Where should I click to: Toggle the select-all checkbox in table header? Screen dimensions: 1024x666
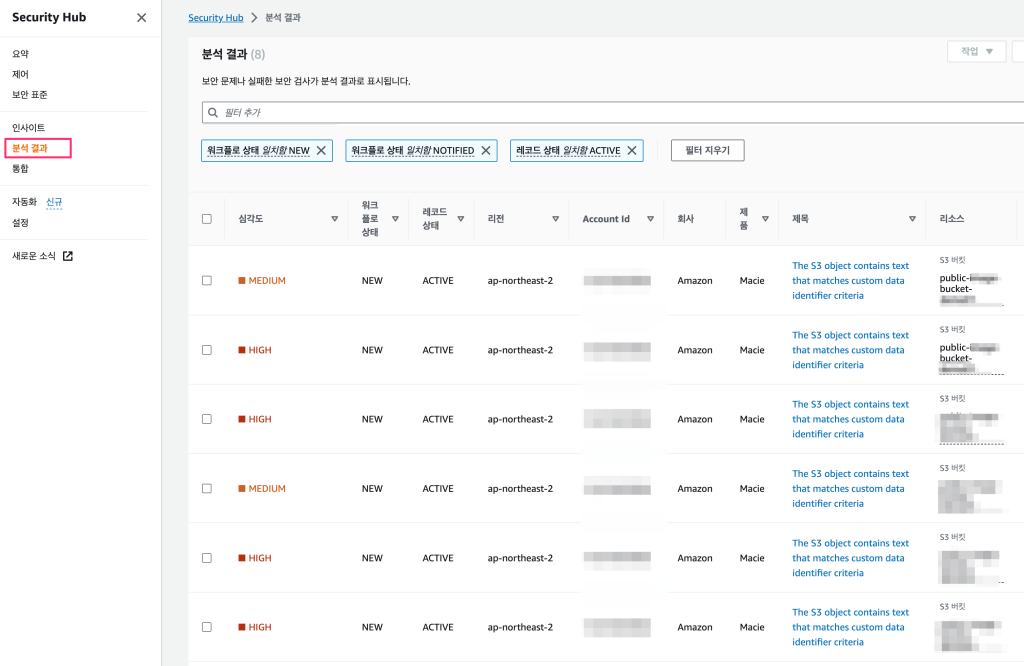coord(207,219)
